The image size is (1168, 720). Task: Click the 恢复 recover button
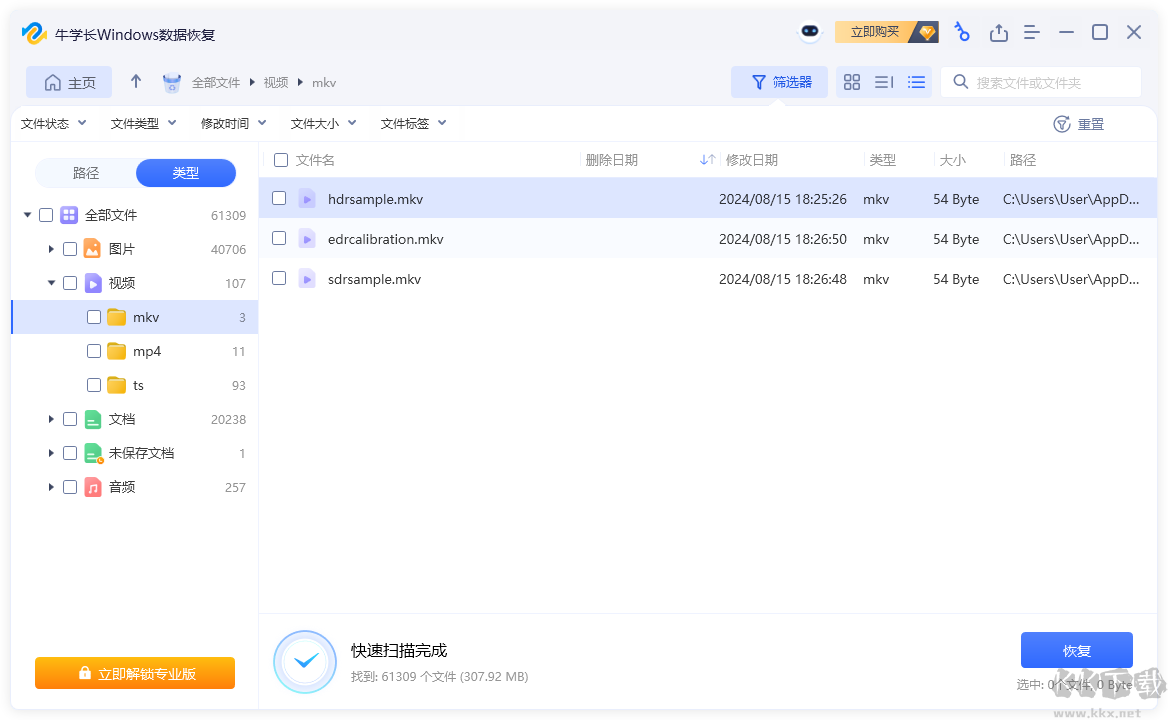point(1077,650)
